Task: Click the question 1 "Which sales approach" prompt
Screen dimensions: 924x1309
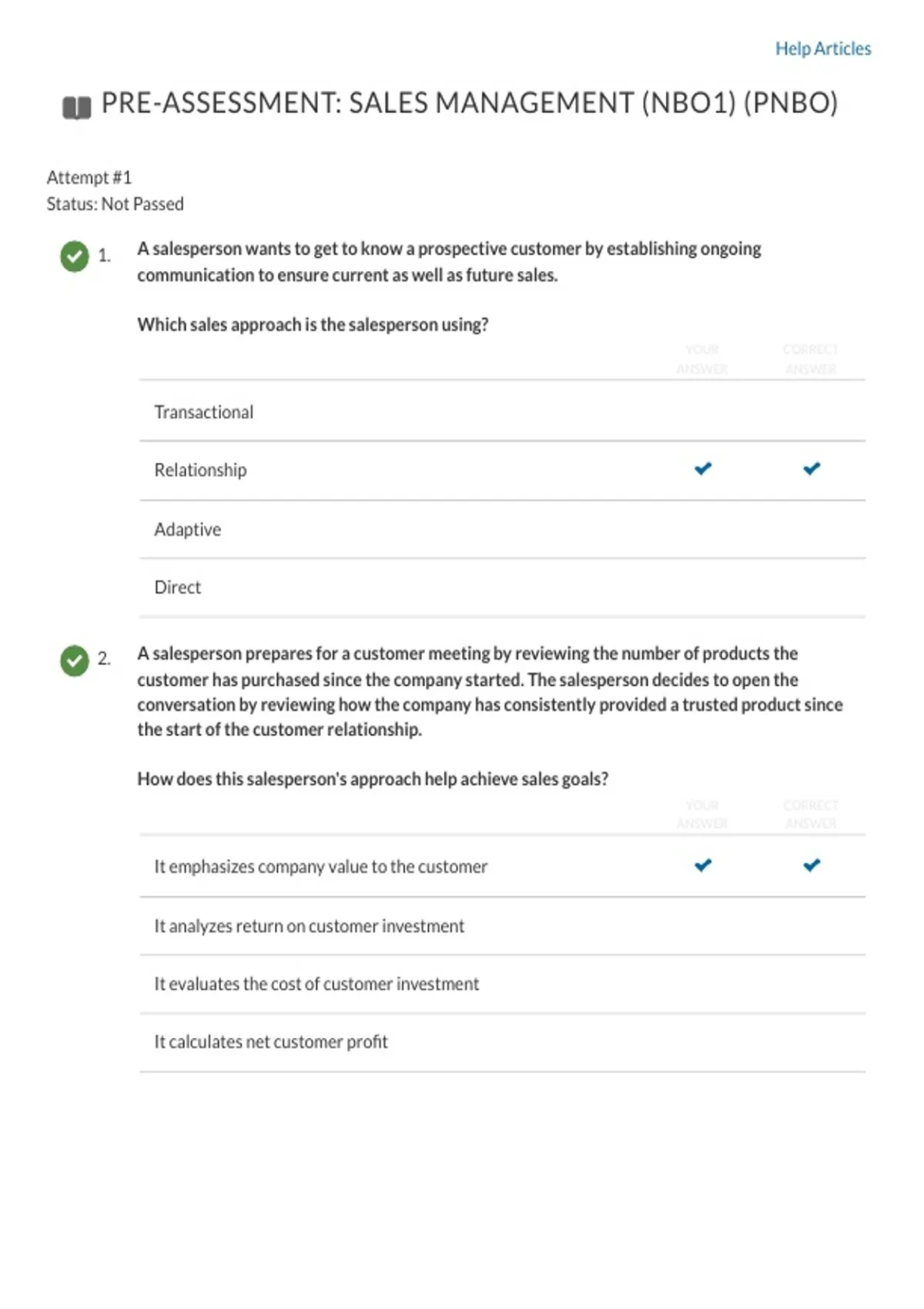Action: click(x=313, y=325)
